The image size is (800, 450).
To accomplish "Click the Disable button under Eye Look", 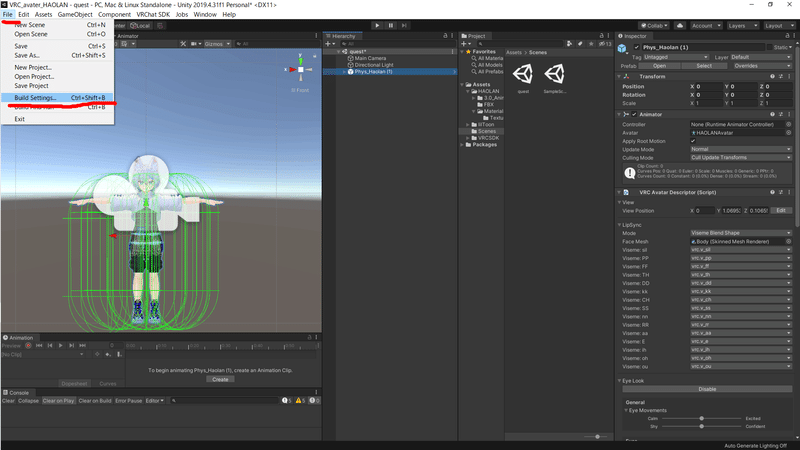I will pyautogui.click(x=707, y=389).
